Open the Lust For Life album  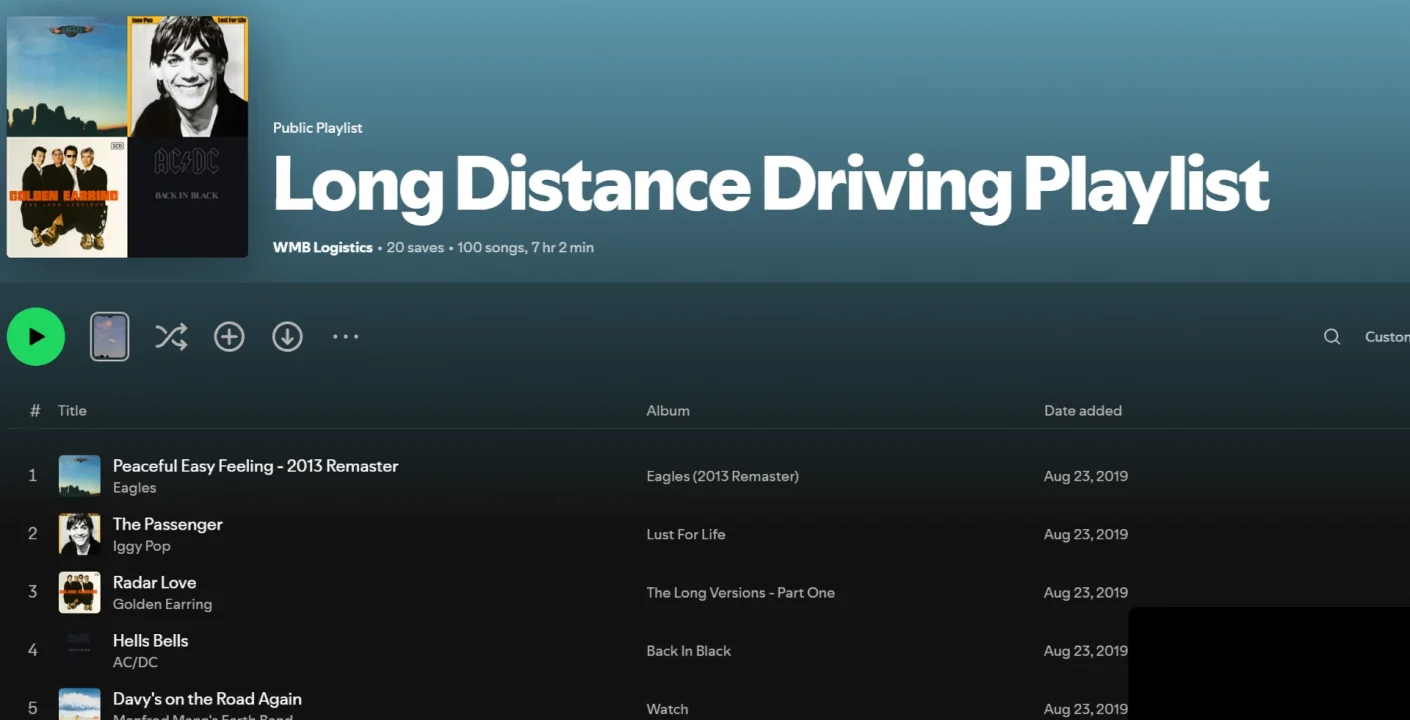(685, 535)
